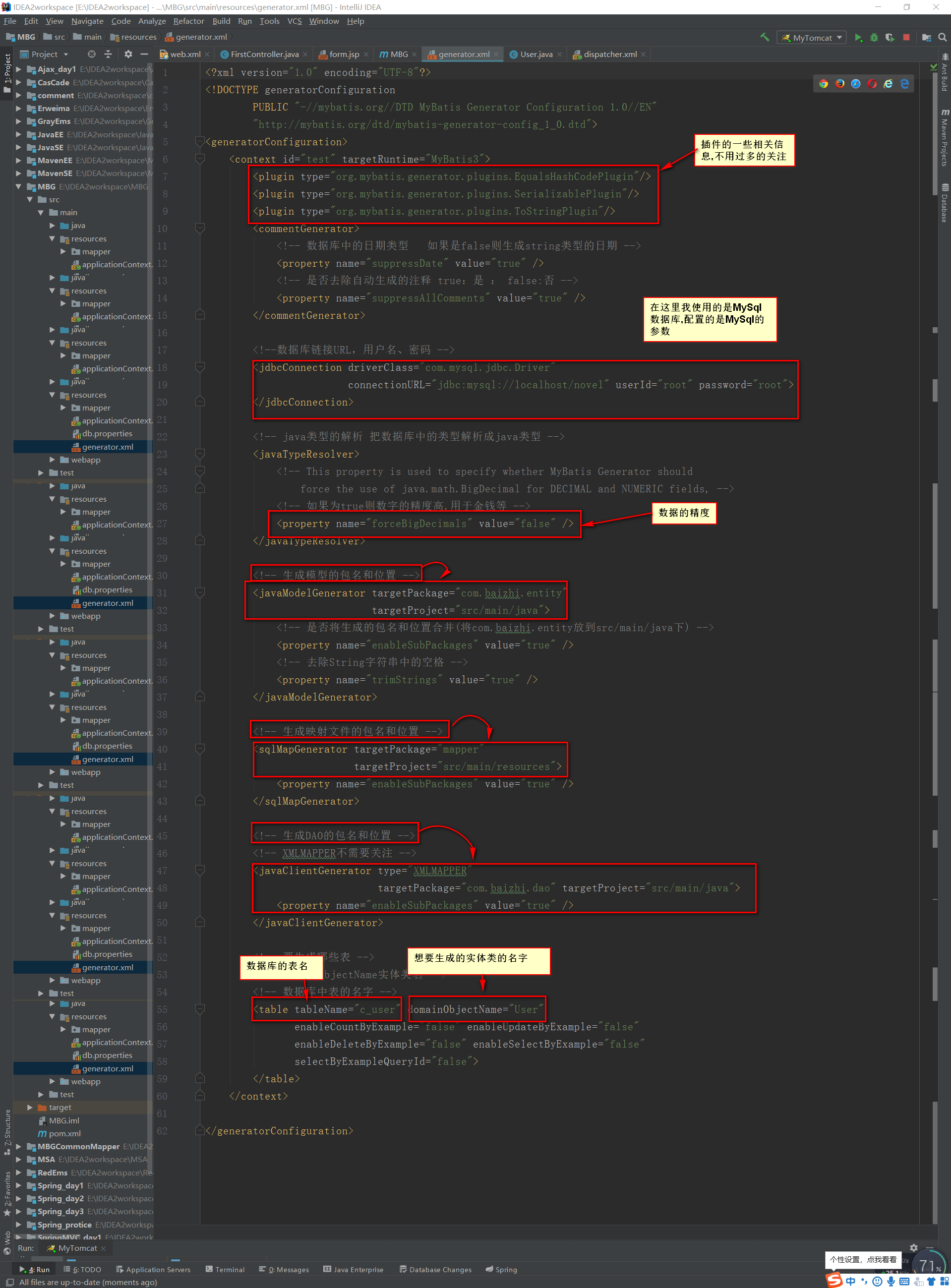Hide the Project tool window
The height and width of the screenshot is (1288, 951).
click(144, 54)
